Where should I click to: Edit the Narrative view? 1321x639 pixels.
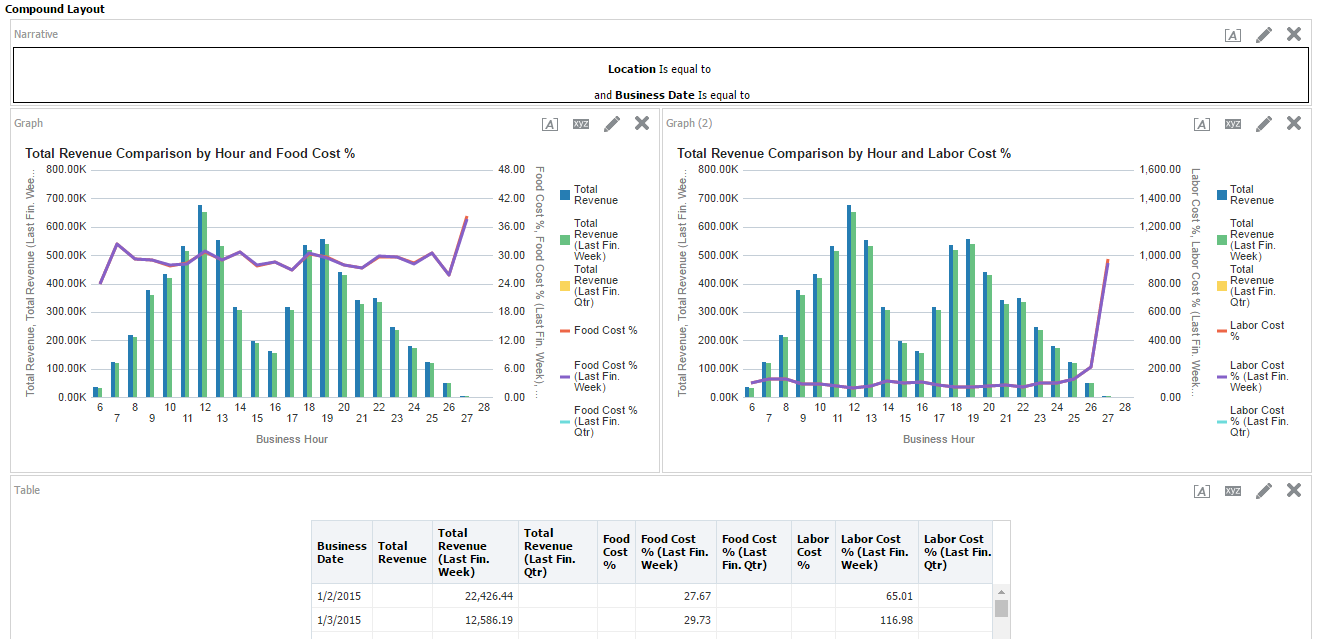pos(1263,33)
